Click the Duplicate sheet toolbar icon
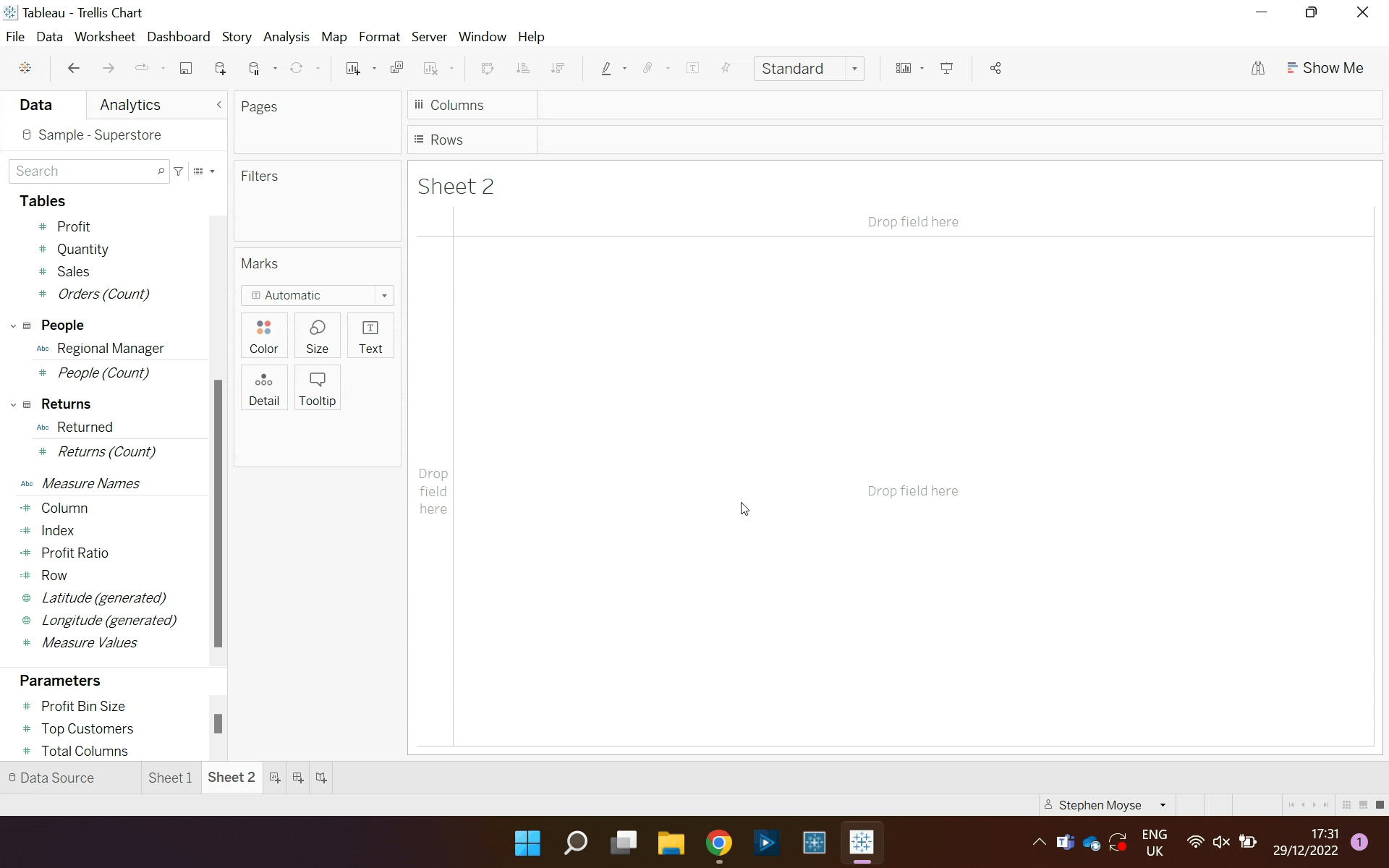This screenshot has width=1389, height=868. [396, 68]
